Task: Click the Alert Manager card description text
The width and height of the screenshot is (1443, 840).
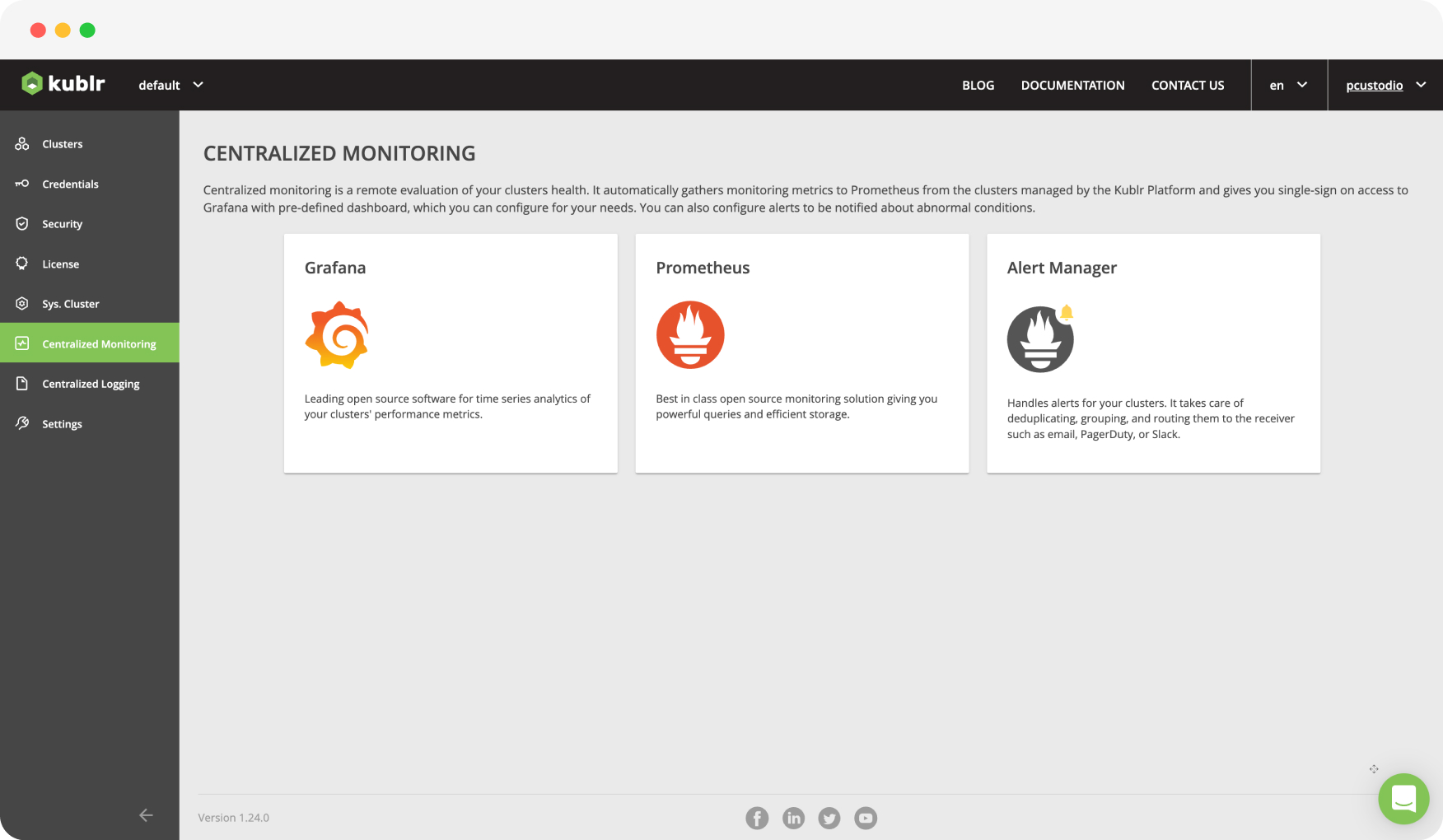Action: 1151,418
